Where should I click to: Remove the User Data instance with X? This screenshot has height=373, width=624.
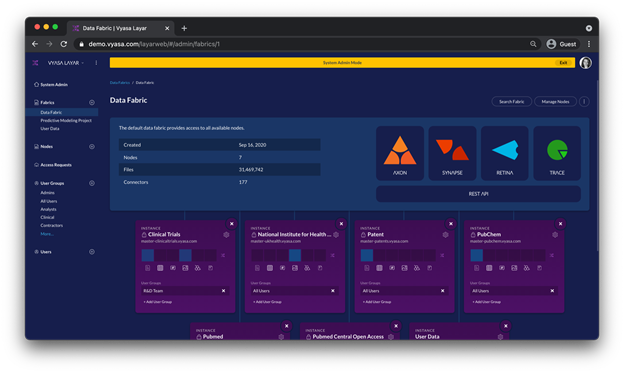coord(506,326)
